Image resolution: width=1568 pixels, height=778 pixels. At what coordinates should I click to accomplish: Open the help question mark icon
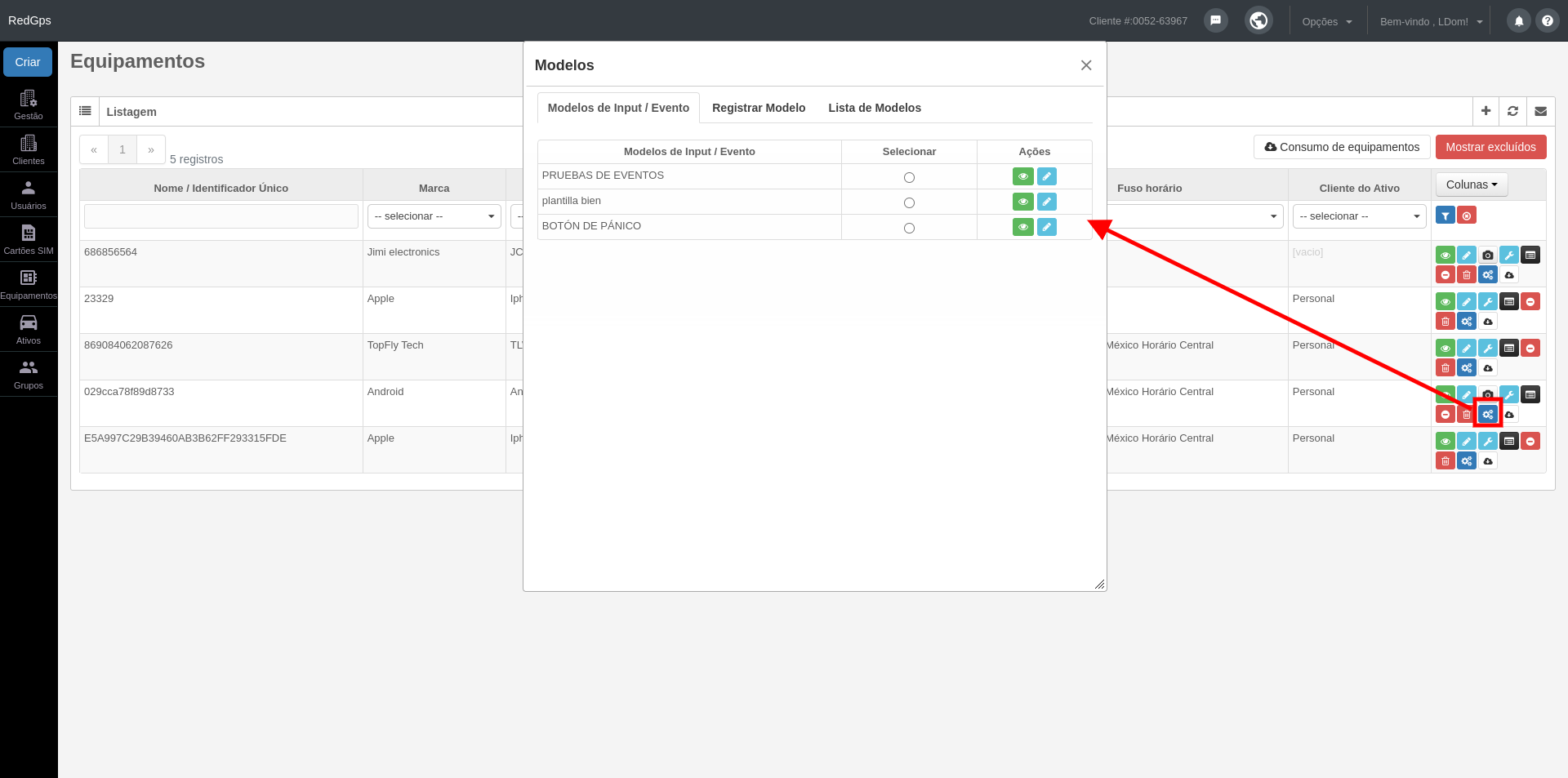tap(1548, 21)
